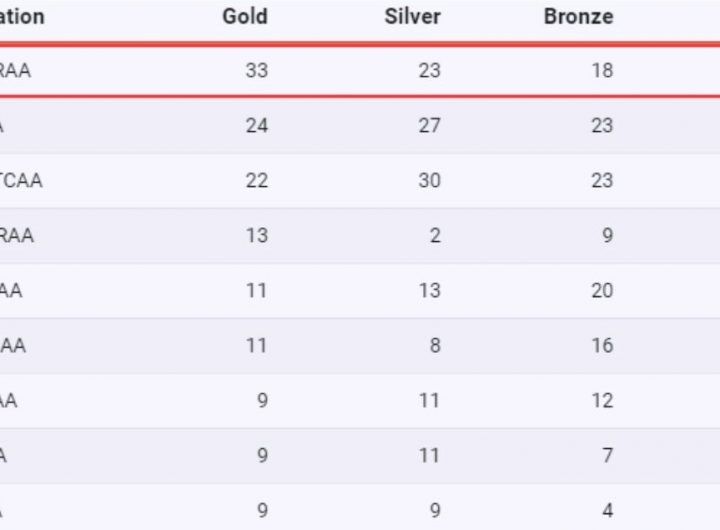Screen dimensions: 720x530
Task: Sort table by Bronze column header
Action: (579, 17)
